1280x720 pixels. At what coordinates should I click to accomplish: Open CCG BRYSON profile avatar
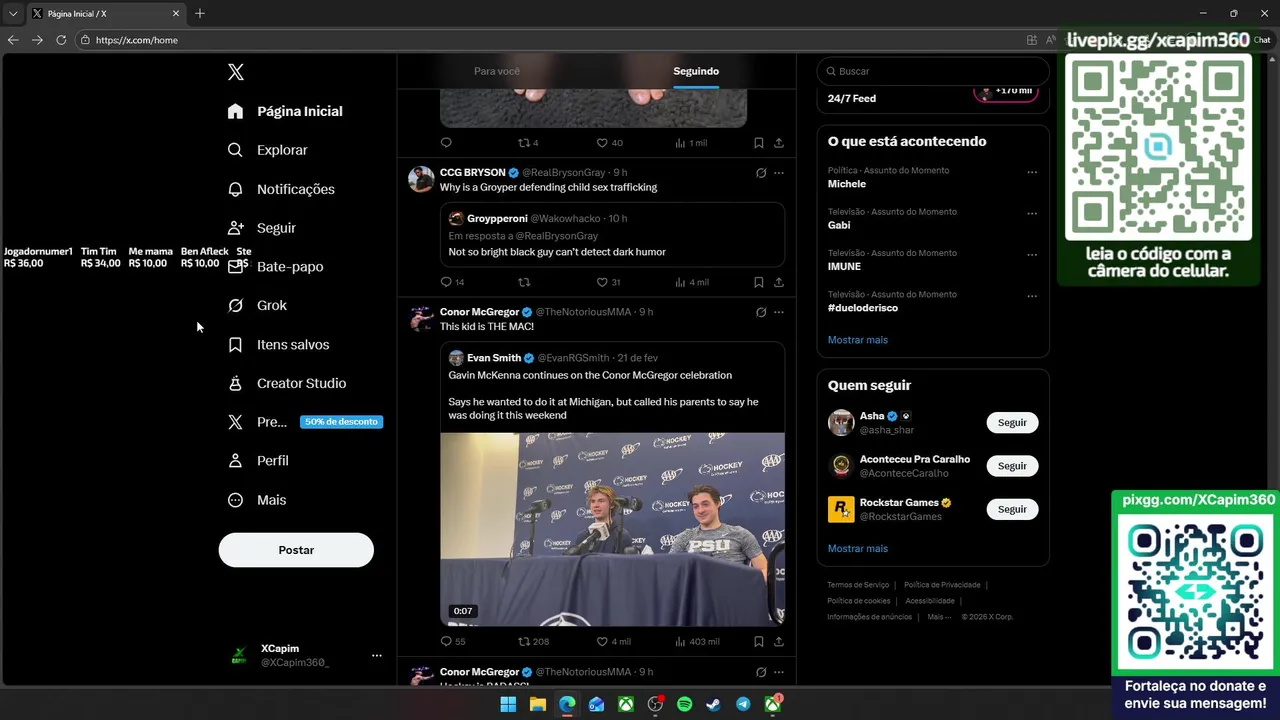coord(421,179)
